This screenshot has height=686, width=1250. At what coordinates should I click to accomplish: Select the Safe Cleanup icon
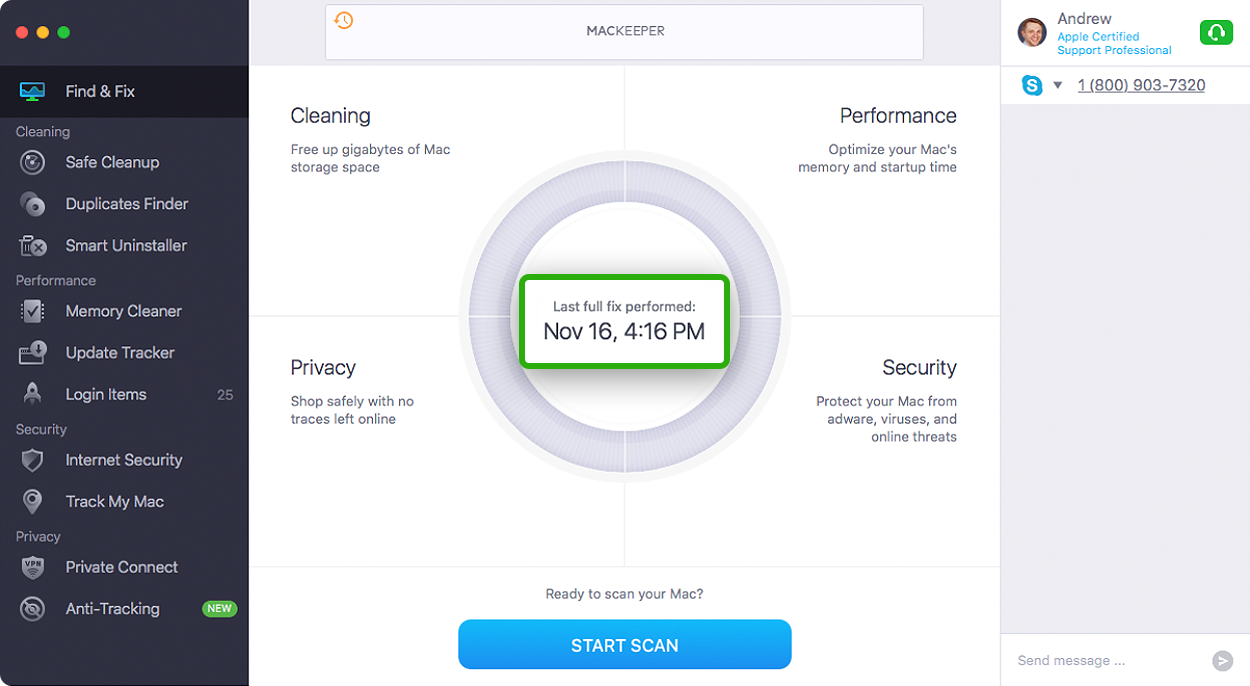tap(33, 162)
